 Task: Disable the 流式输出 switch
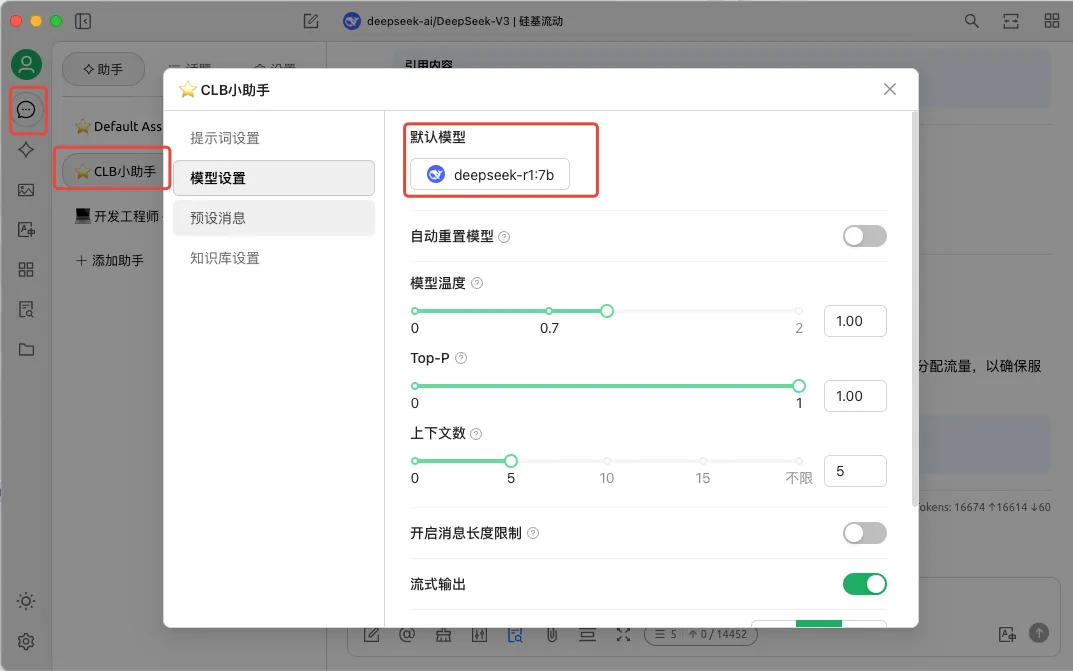click(864, 584)
